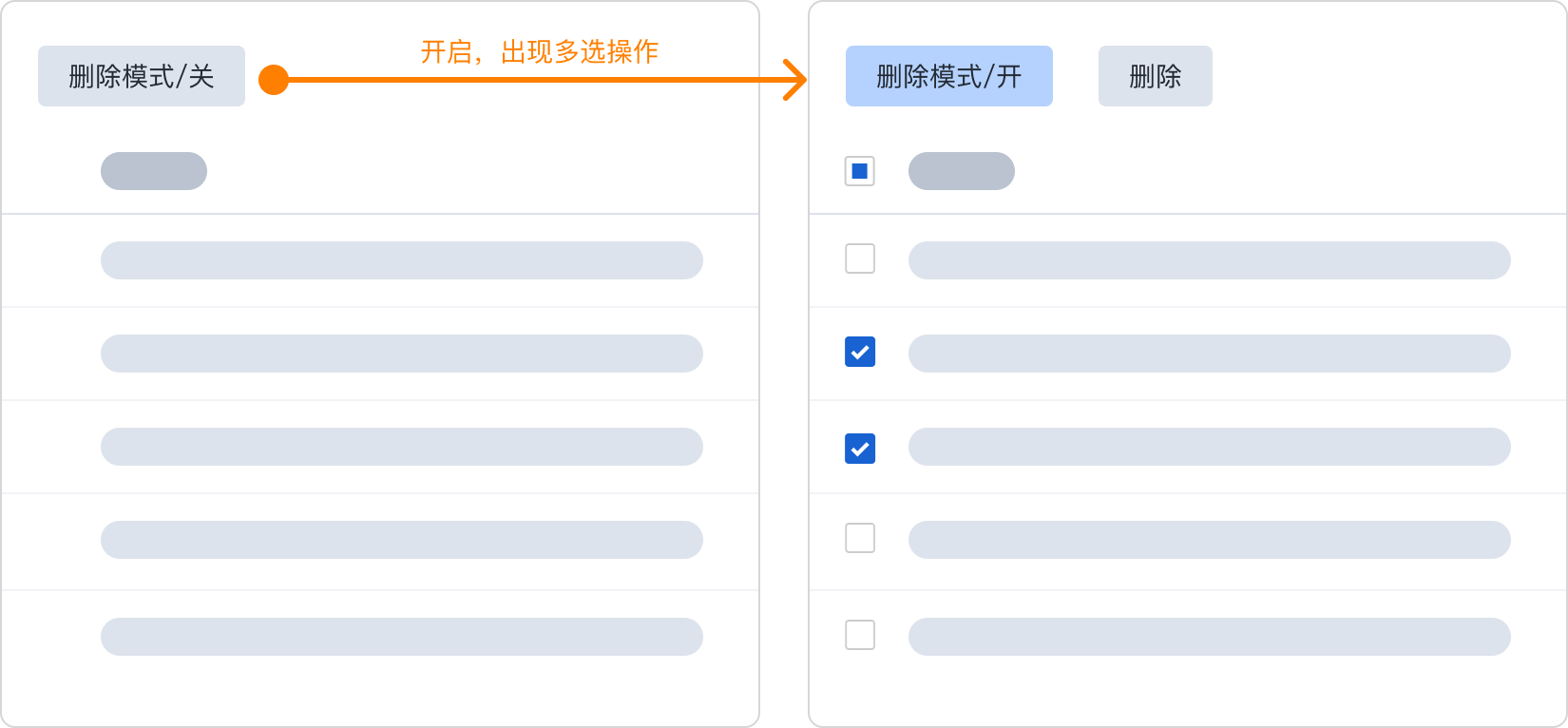The width and height of the screenshot is (1568, 728).
Task: Select the left panel's header placeholder pill
Action: (x=154, y=171)
